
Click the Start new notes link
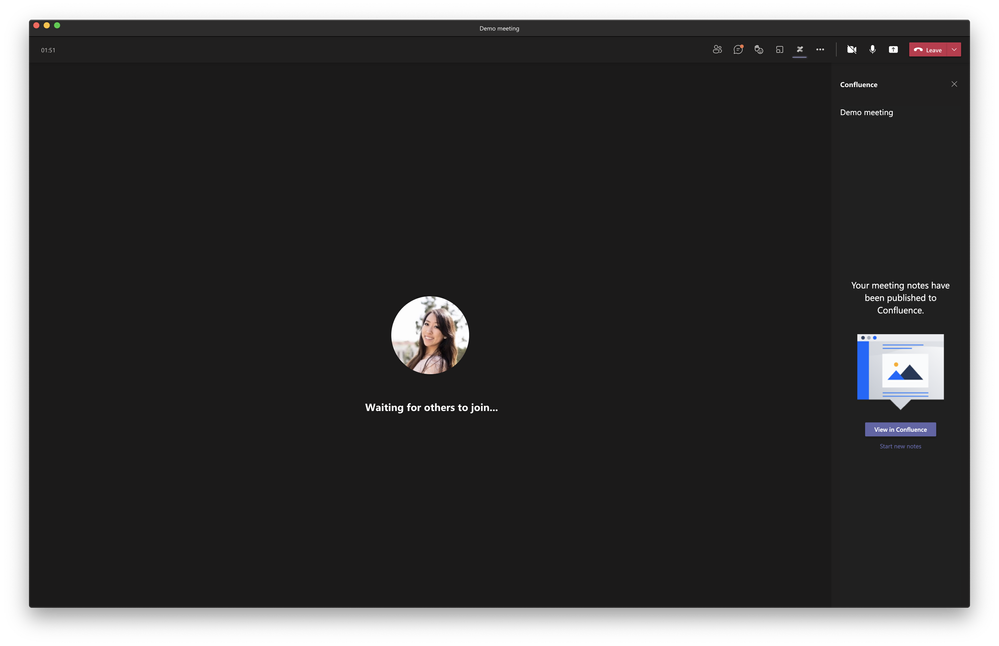coord(900,447)
